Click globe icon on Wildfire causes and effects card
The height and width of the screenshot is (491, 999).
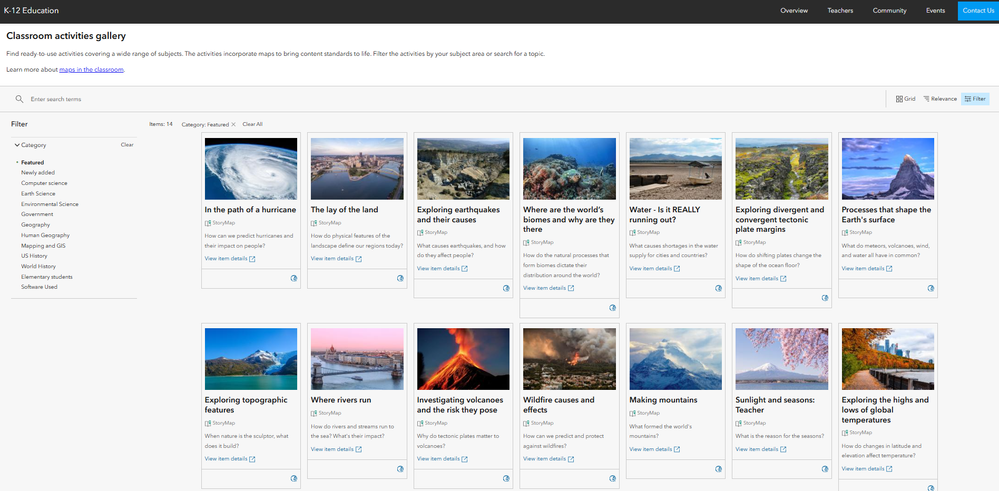pyautogui.click(x=612, y=479)
